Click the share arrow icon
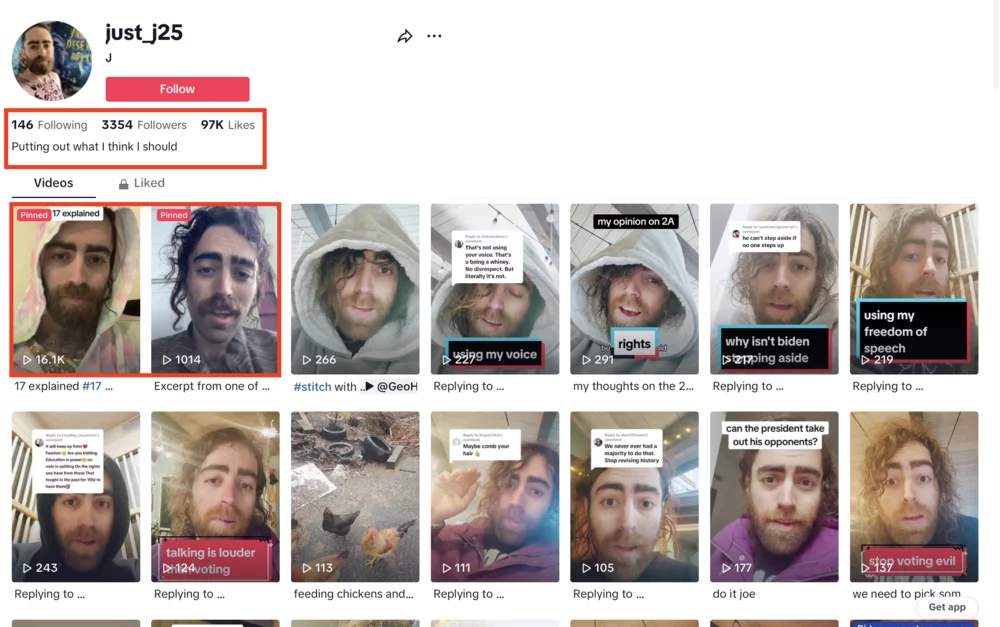This screenshot has height=627, width=1000. (405, 36)
